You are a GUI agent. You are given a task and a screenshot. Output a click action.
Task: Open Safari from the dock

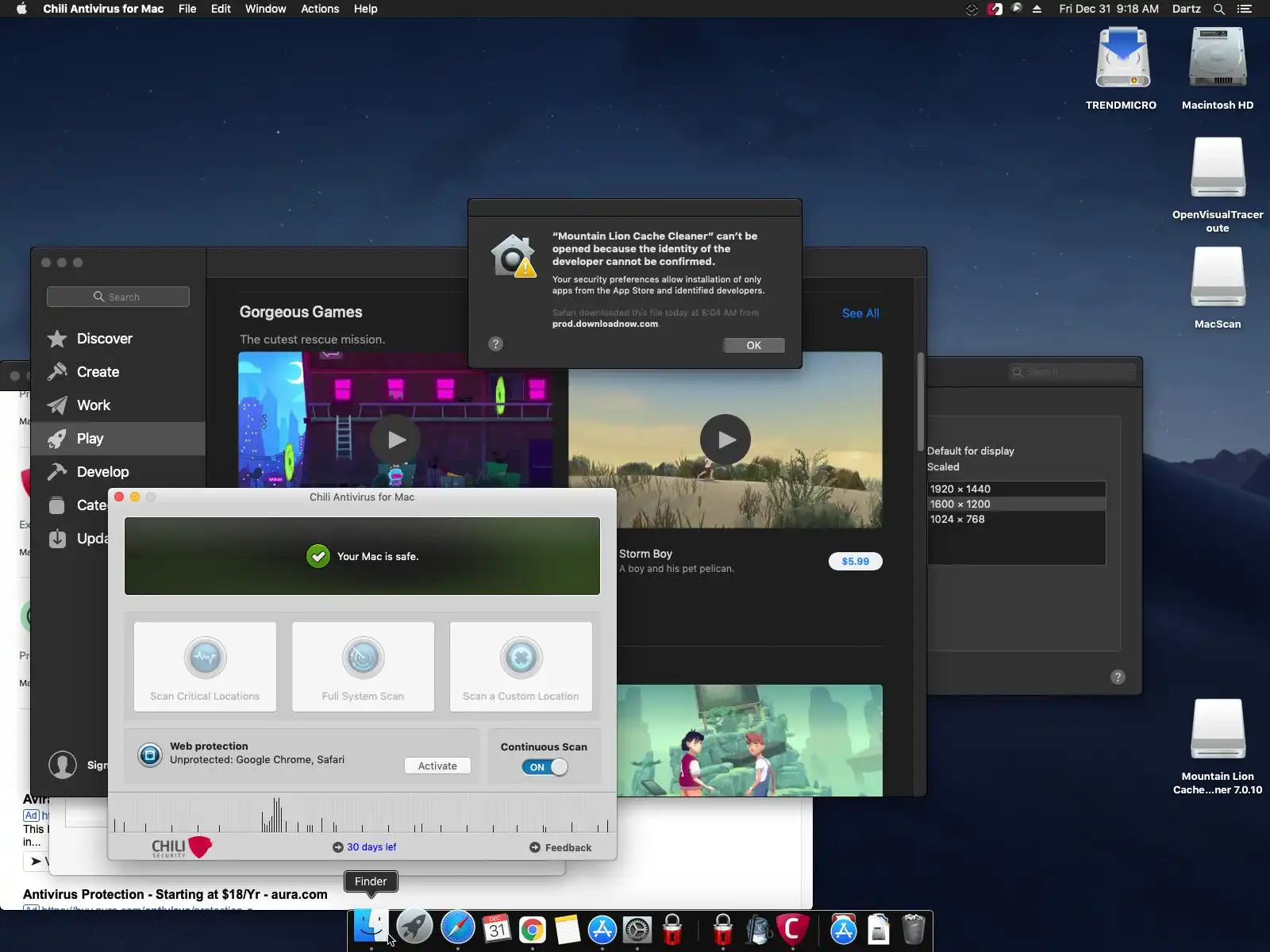pyautogui.click(x=458, y=927)
